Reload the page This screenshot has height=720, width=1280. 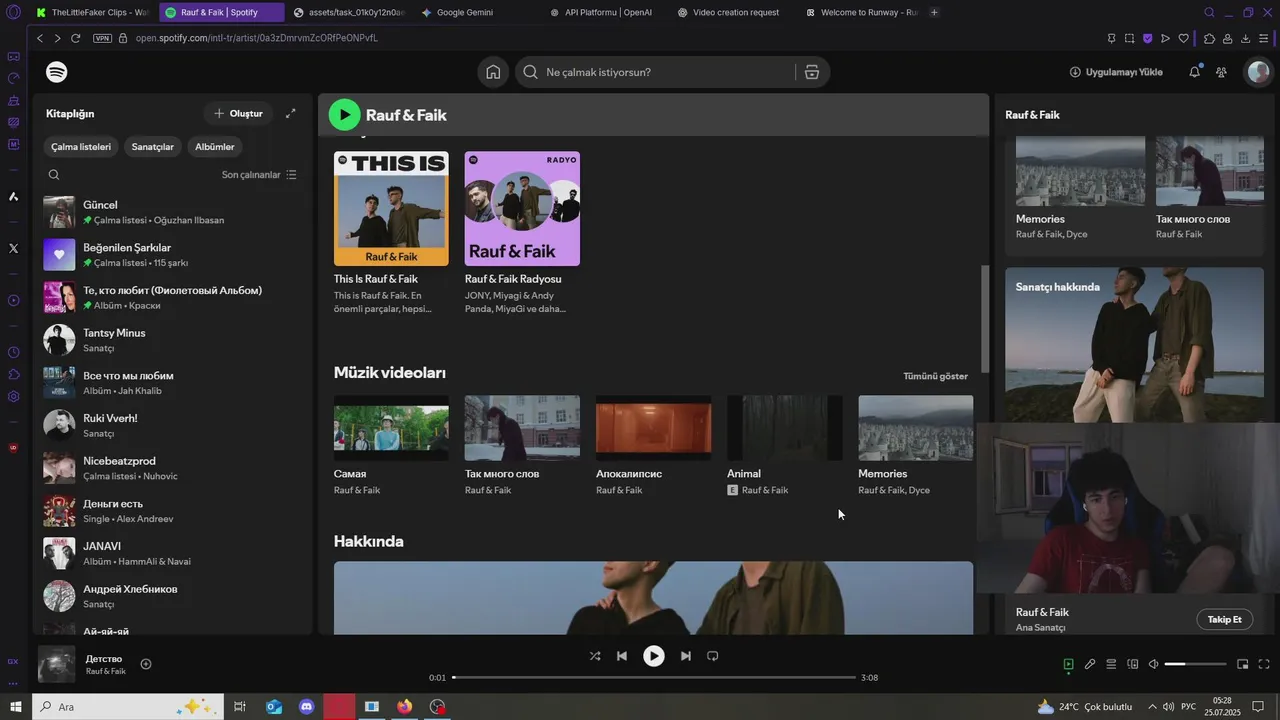point(75,38)
